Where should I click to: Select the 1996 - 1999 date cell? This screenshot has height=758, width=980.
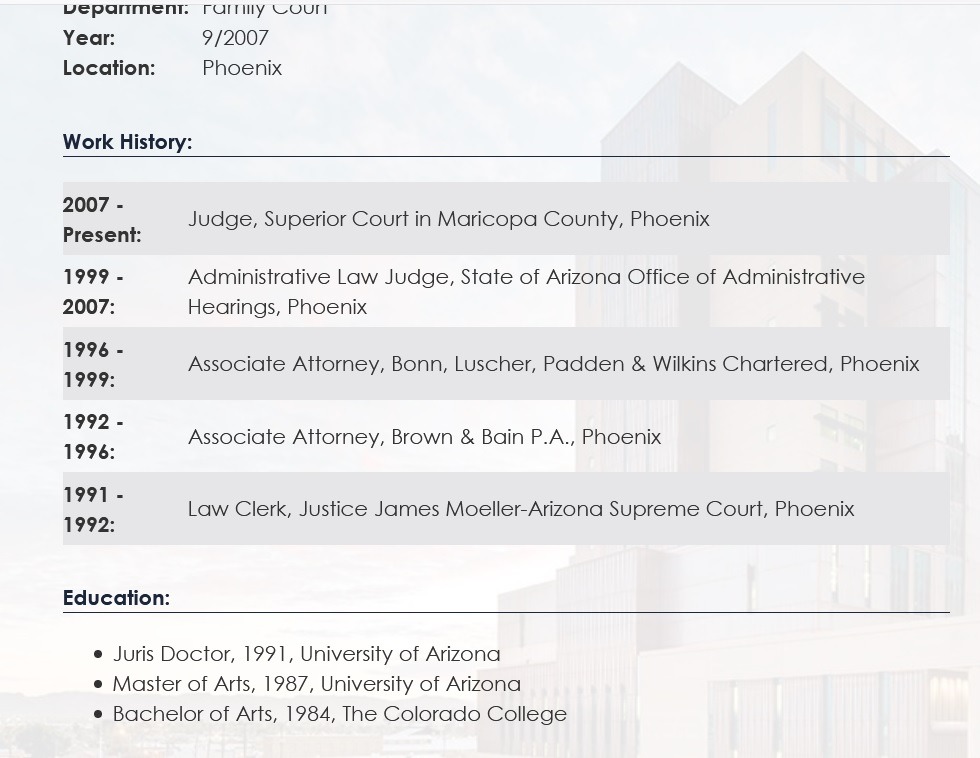[93, 364]
